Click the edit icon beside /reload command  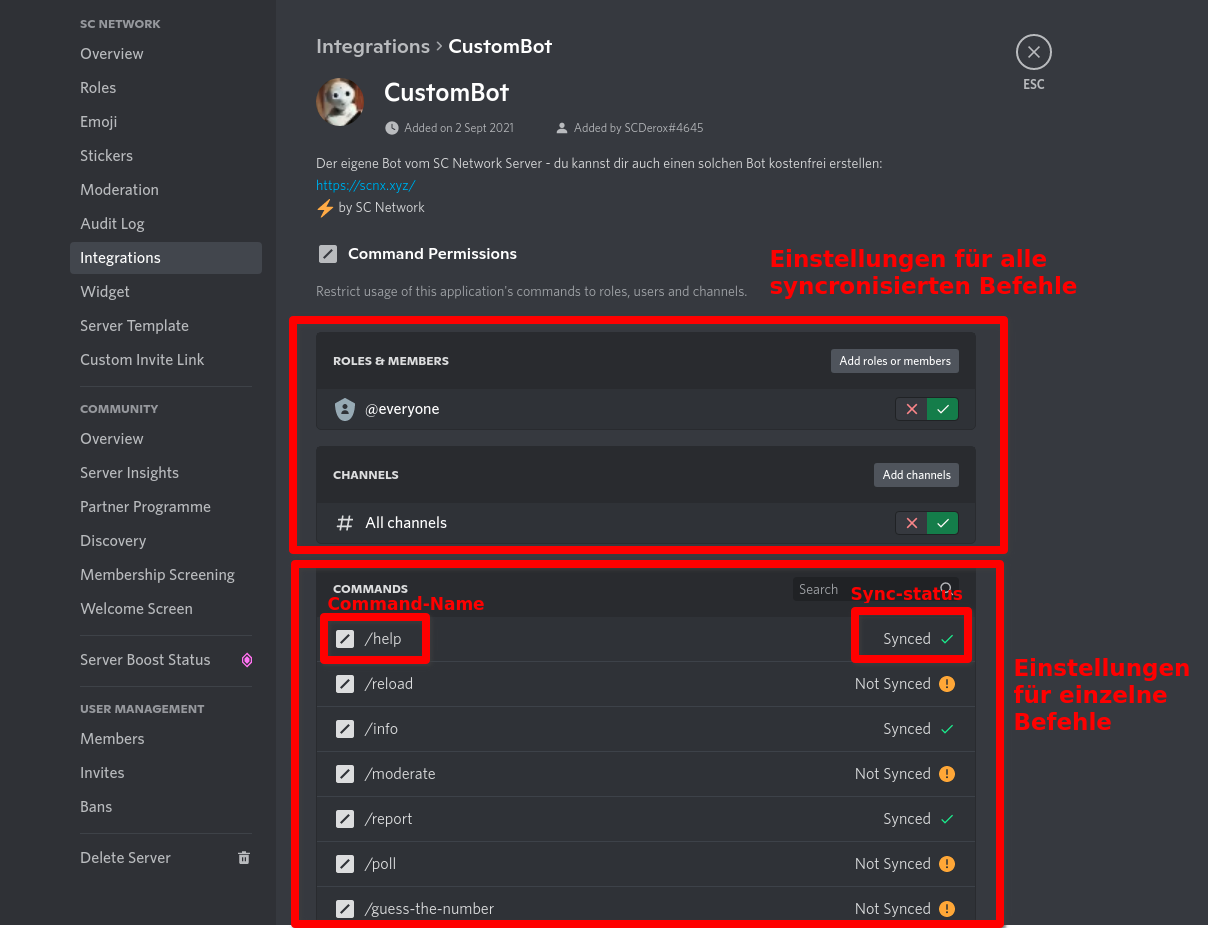pos(345,684)
